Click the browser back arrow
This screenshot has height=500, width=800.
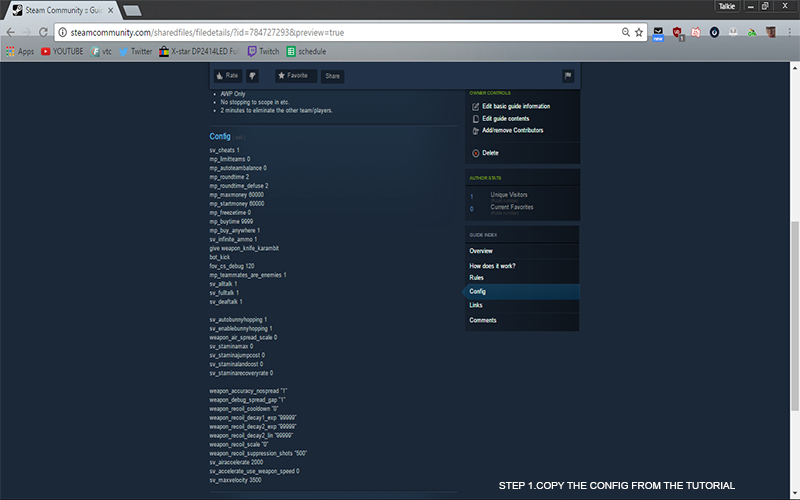tap(11, 32)
